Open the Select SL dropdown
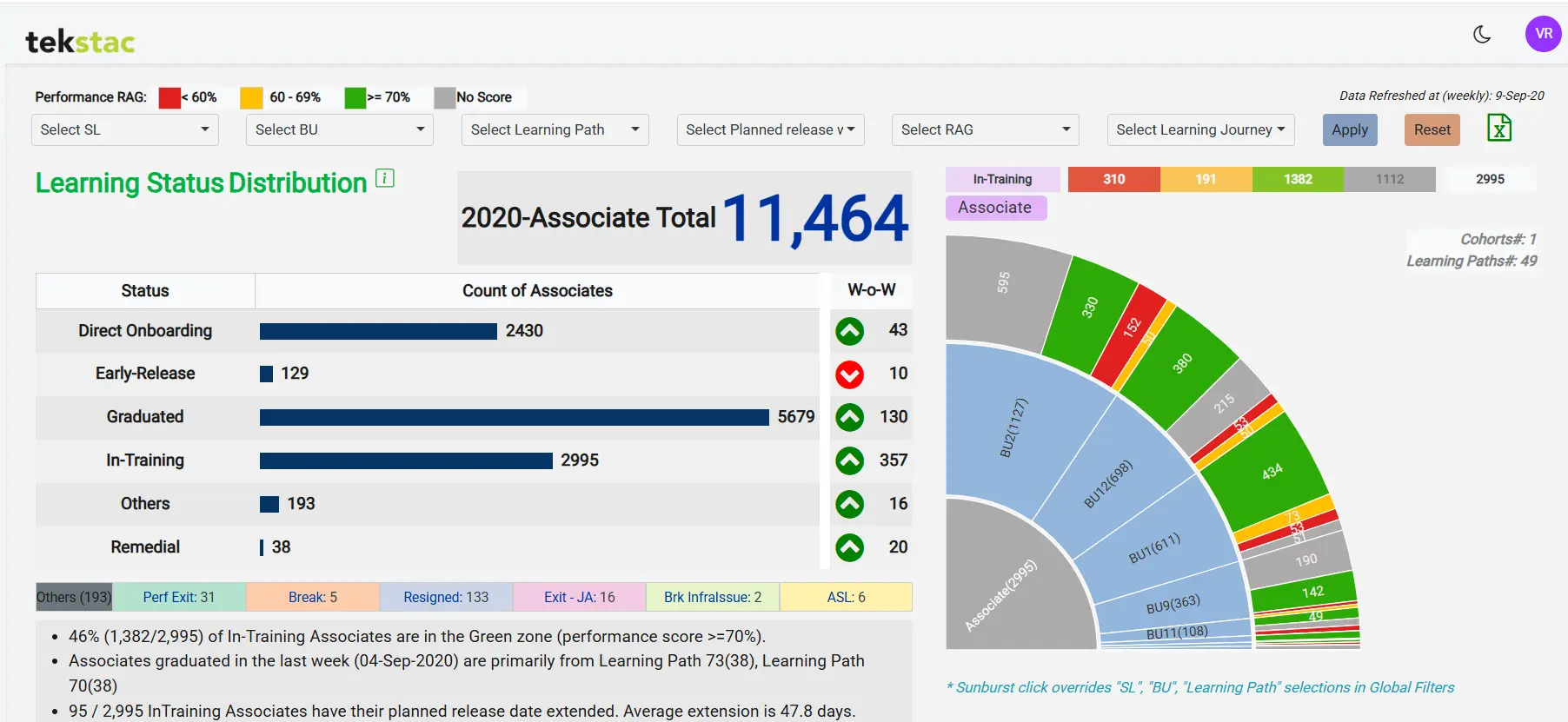This screenshot has height=722, width=1568. [124, 129]
